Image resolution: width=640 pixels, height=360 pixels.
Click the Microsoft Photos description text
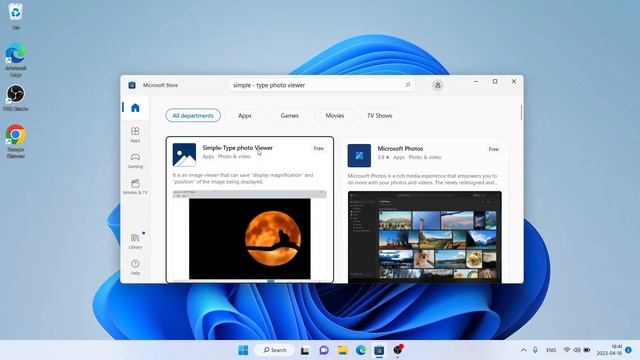[422, 179]
